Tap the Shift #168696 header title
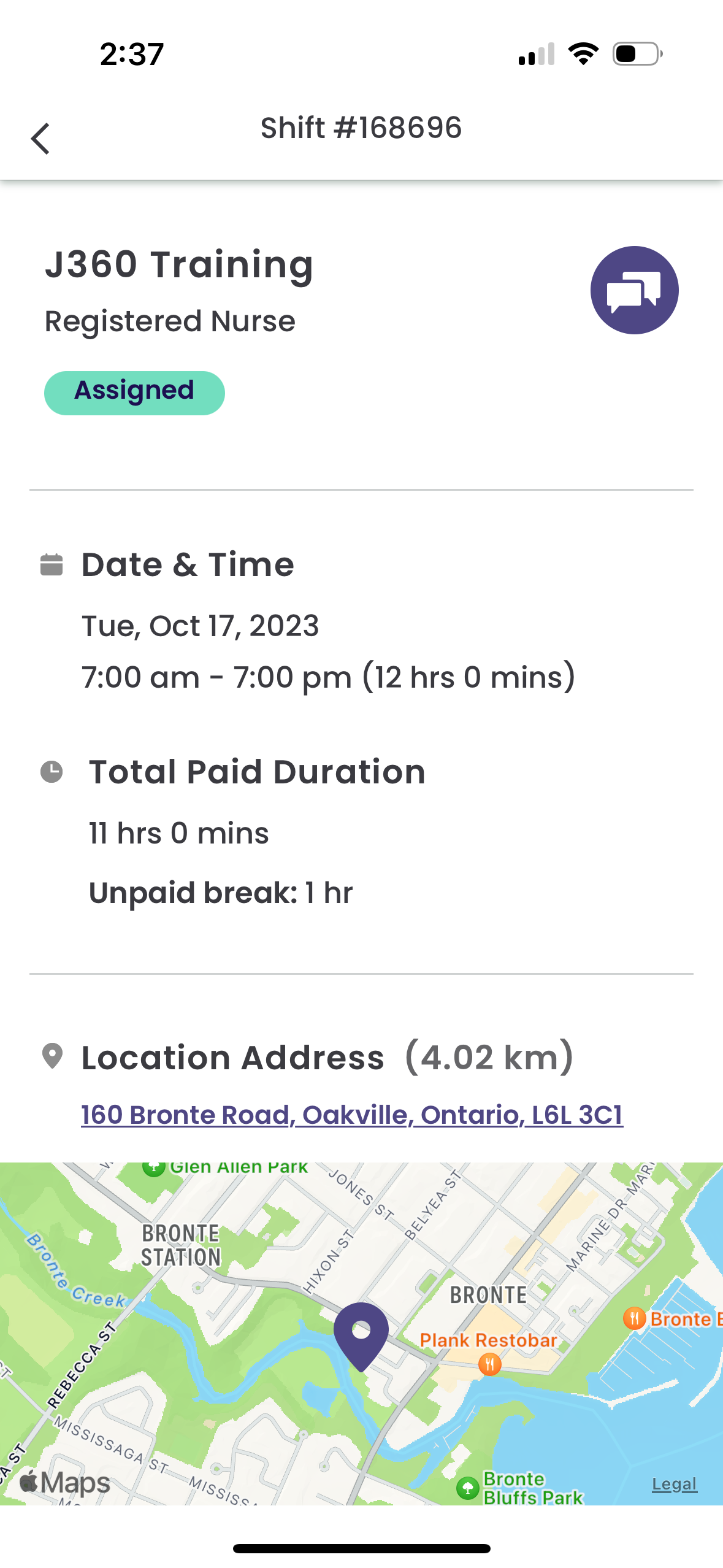The image size is (723, 1568). (361, 128)
